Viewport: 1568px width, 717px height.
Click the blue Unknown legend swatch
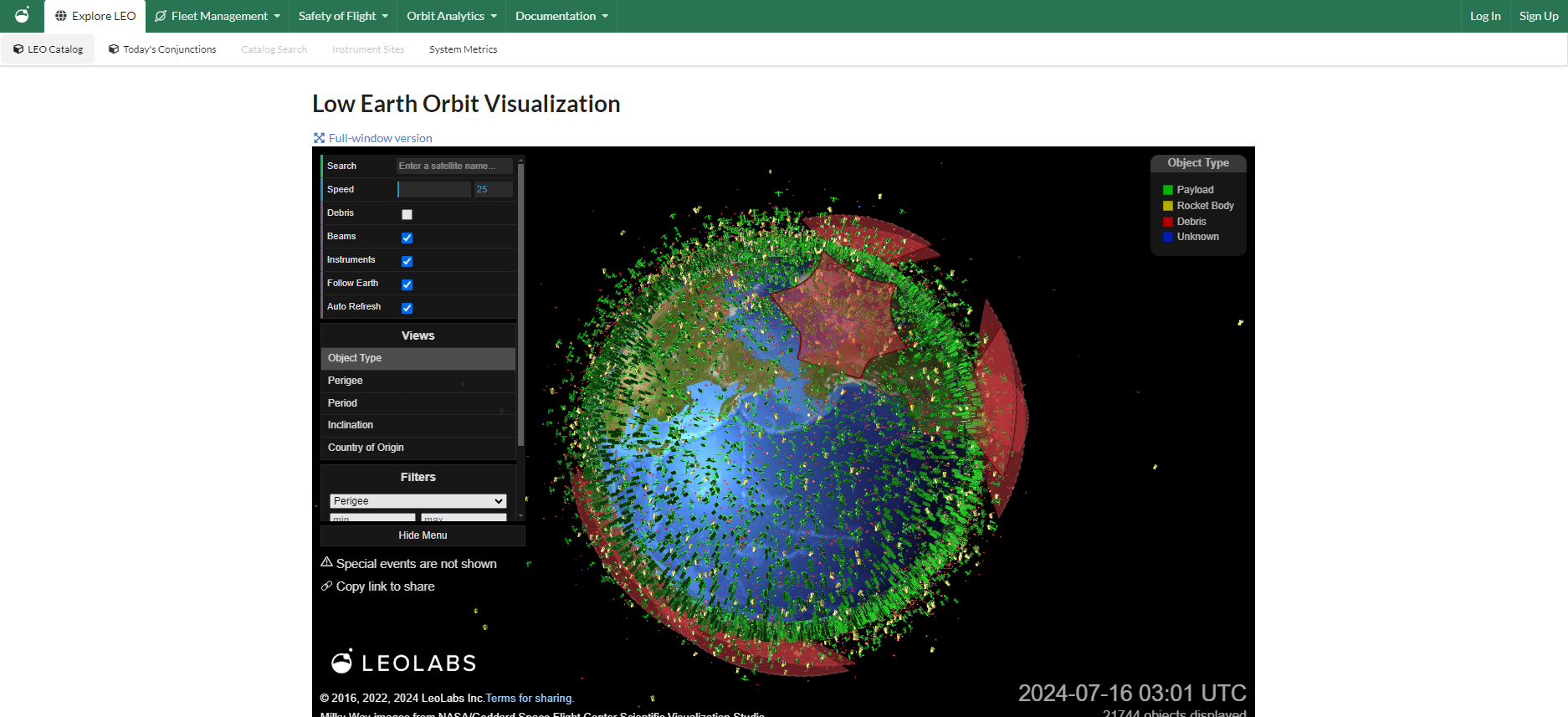1168,237
